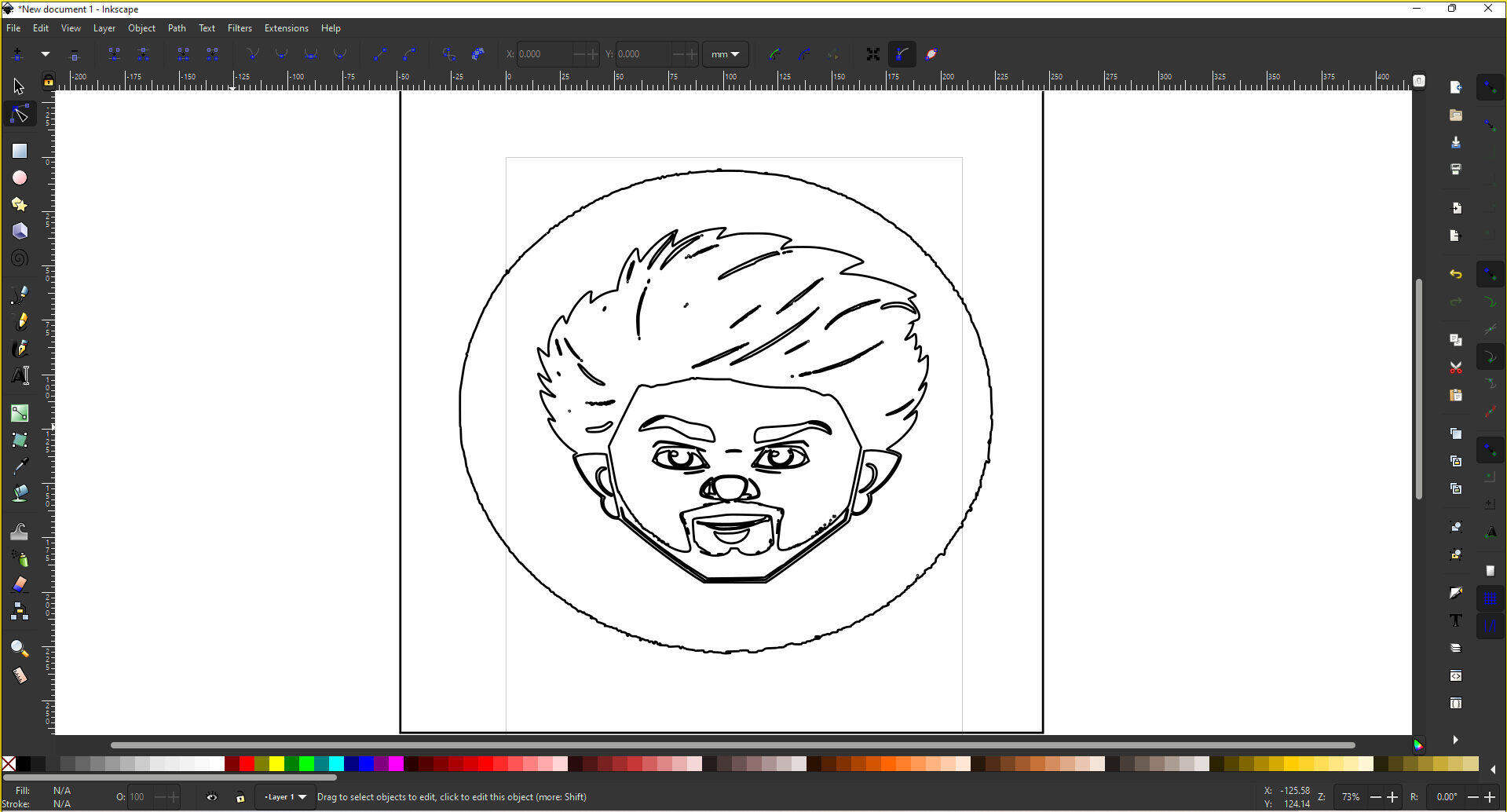Toggle current layer lock
1507x812 pixels.
pyautogui.click(x=240, y=797)
